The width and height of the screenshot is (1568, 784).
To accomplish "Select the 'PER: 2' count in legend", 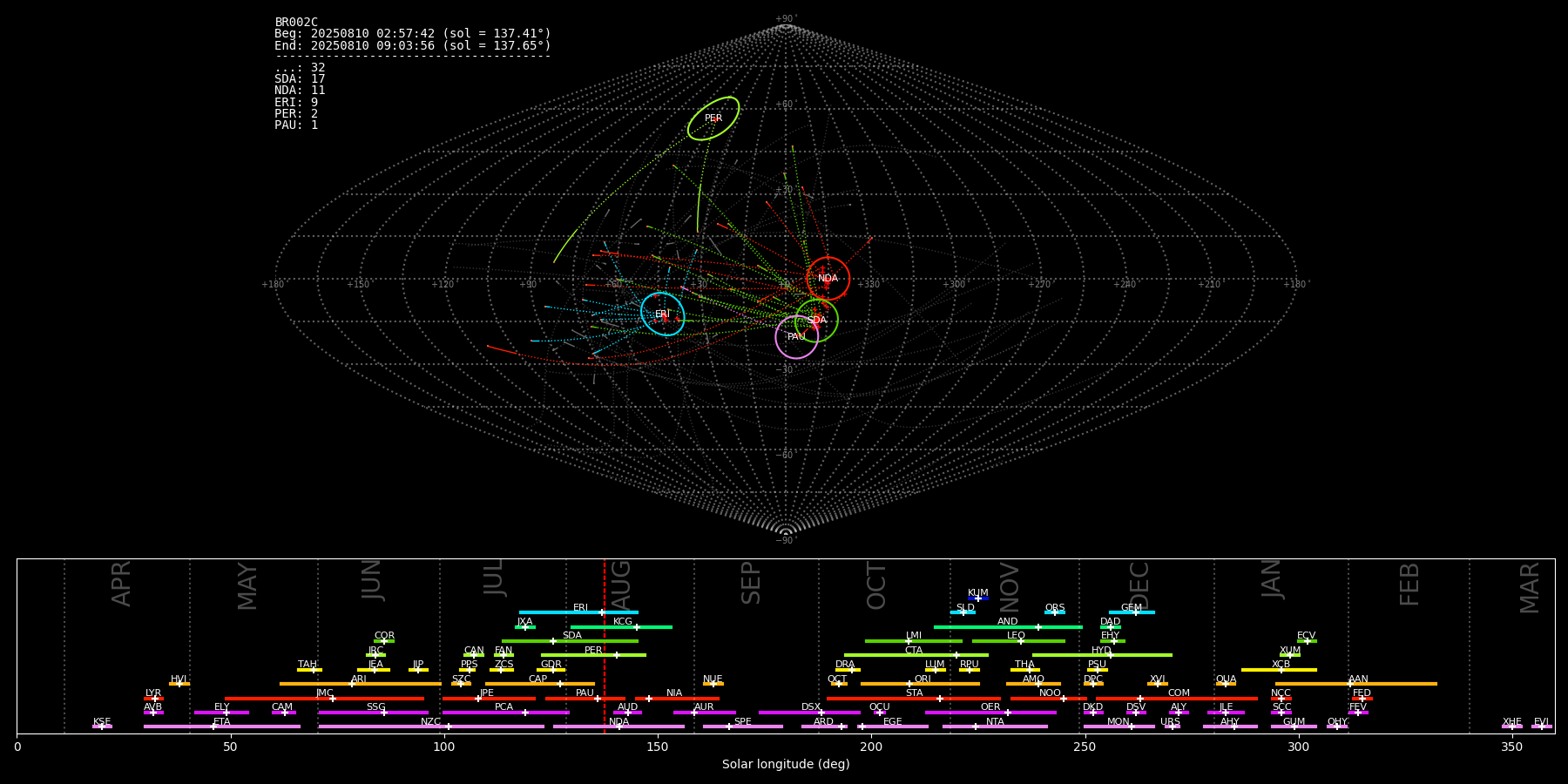I will (296, 114).
